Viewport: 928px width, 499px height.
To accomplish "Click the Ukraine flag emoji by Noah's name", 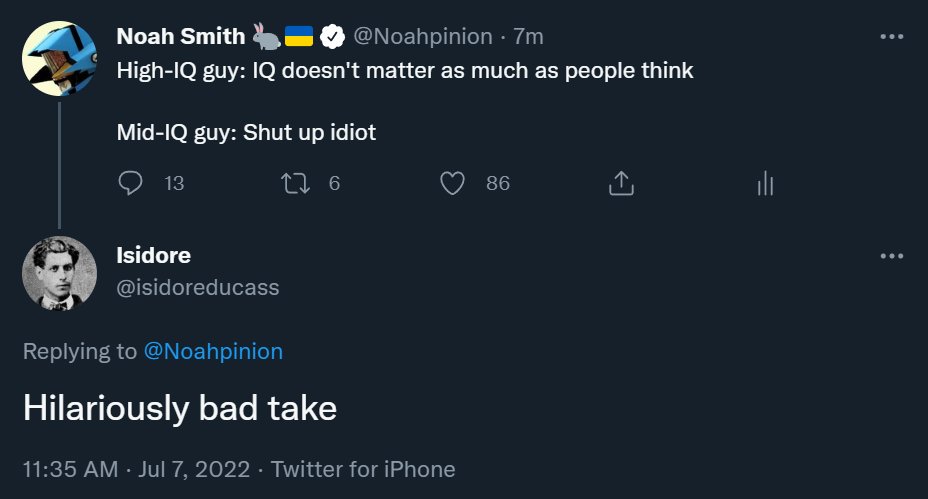I will (x=299, y=37).
